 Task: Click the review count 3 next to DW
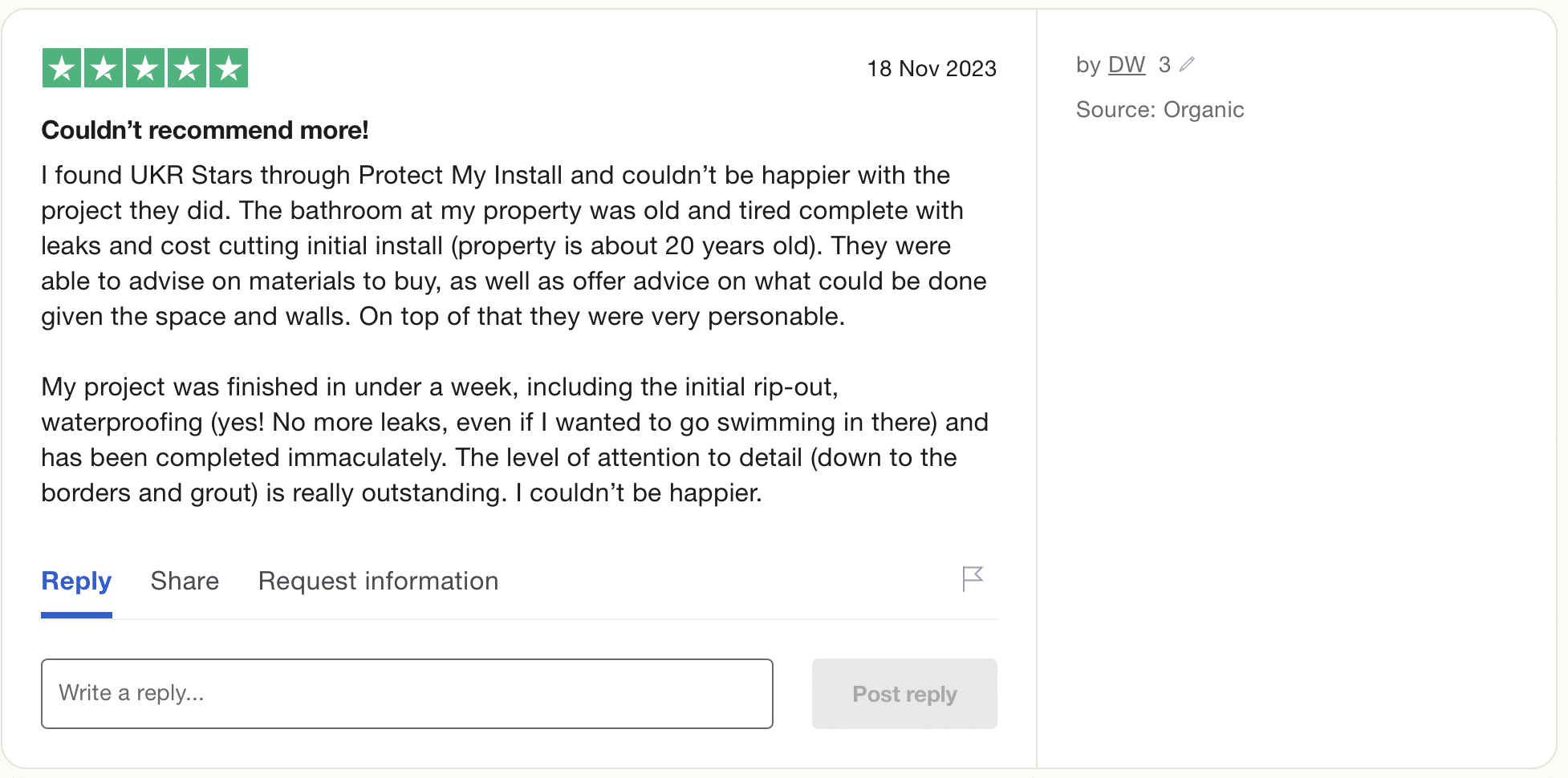coord(1164,64)
